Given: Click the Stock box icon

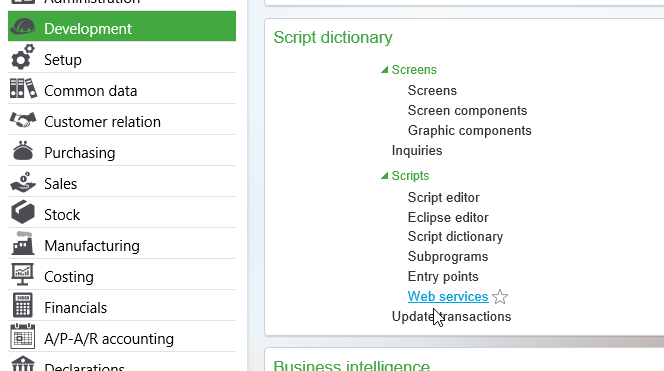Looking at the screenshot, I should point(23,212).
